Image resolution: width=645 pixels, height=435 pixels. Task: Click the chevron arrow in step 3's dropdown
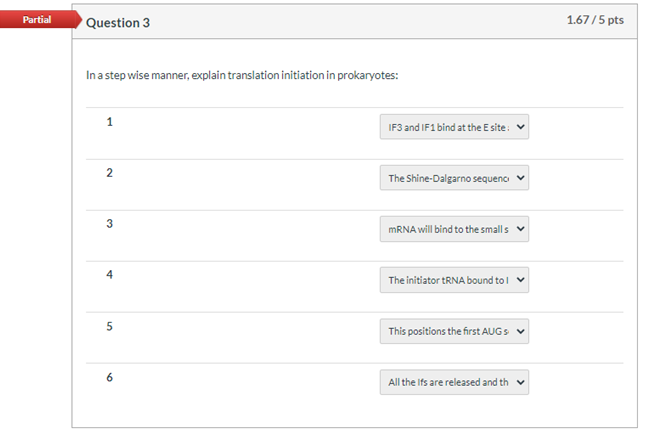pyautogui.click(x=520, y=230)
